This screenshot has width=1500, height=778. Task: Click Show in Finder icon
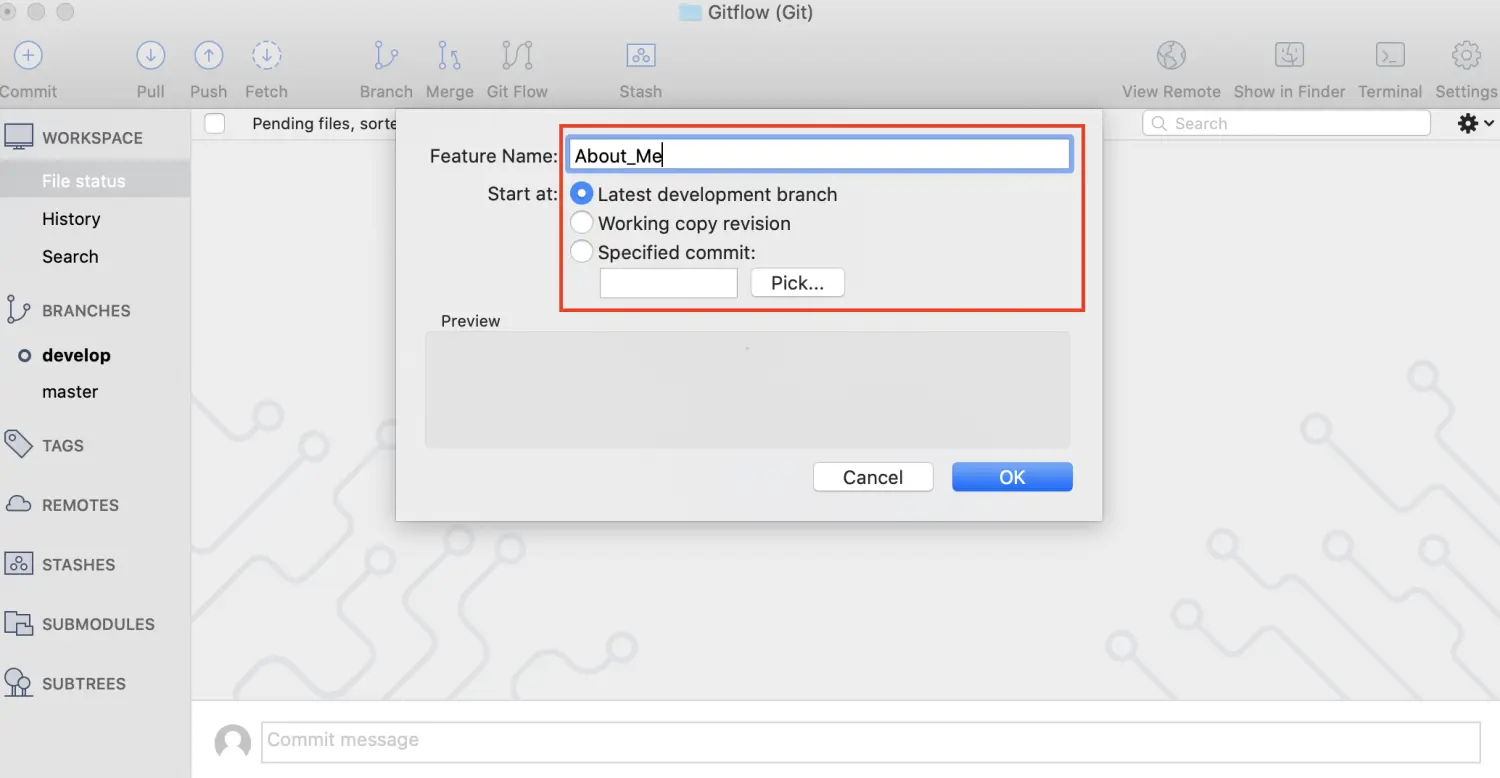1289,56
